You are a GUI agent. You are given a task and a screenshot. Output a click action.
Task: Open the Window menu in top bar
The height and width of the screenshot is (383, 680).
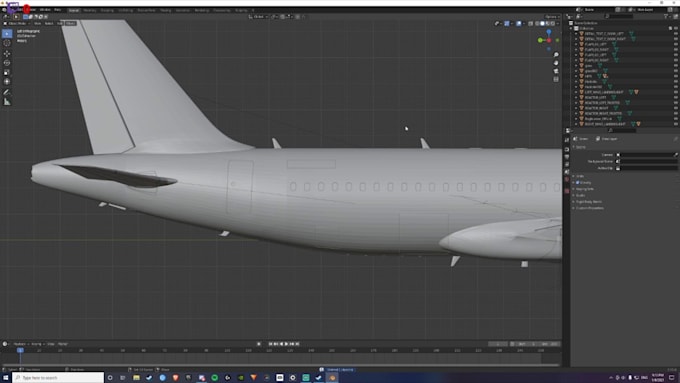45,10
